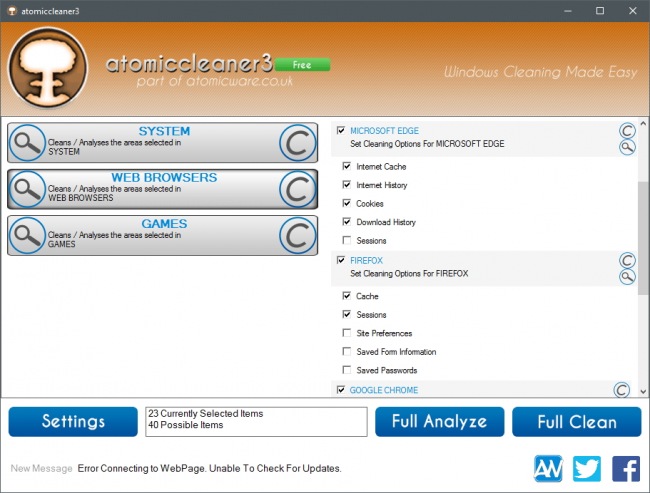
Task: Click 'Cleans / Analyses the areas selected in GAMES' description
Action: click(x=114, y=240)
